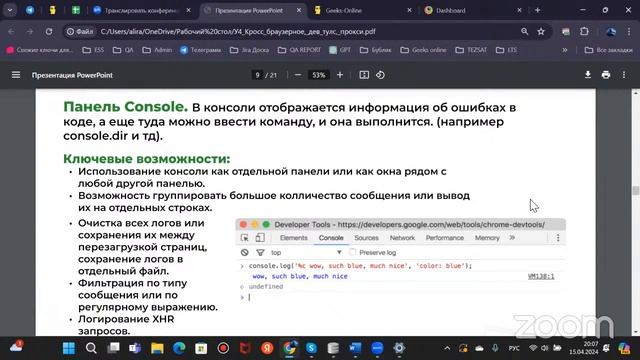
Task: Click the Console tab in DevTools image
Action: [x=331, y=238]
